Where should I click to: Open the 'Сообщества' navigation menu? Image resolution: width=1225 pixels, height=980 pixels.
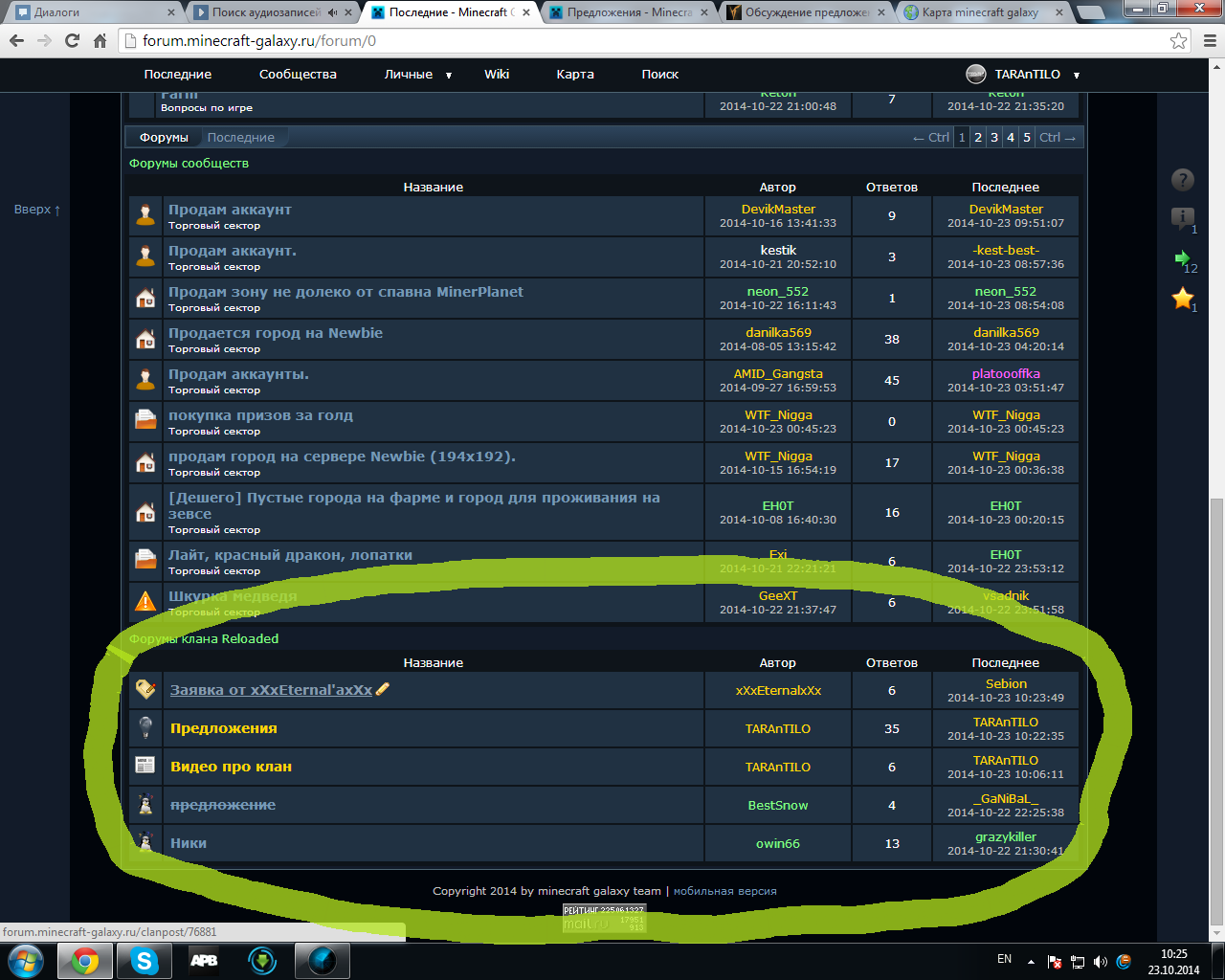(x=298, y=74)
